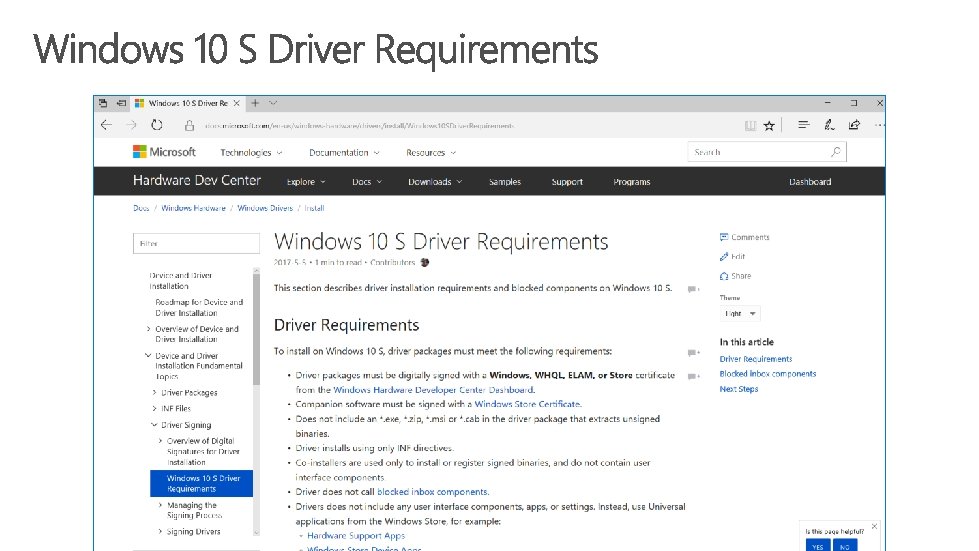Dismiss the 'Is this page helpful' box
This screenshot has width=979, height=551.
(874, 527)
